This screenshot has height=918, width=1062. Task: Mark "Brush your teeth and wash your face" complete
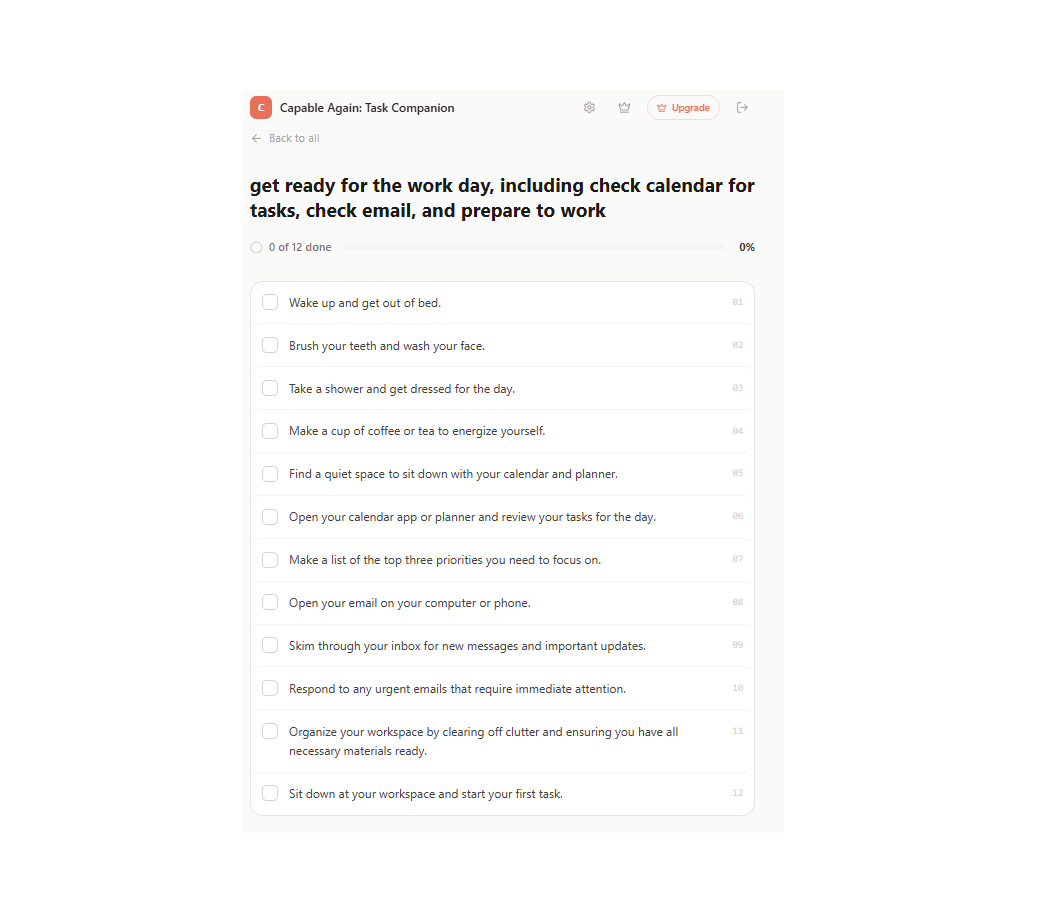(x=269, y=344)
